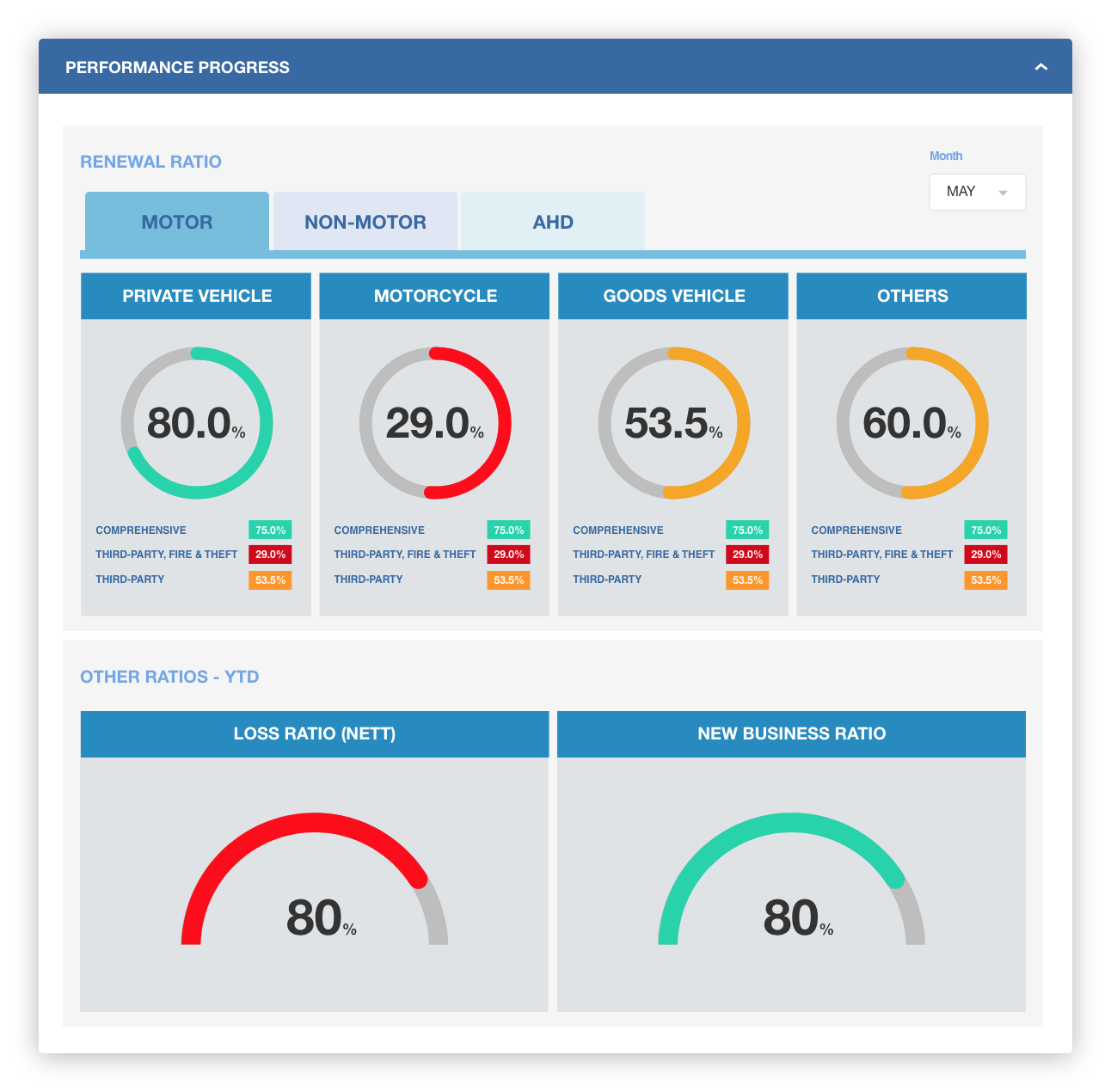Screen dimensions: 1111x1092
Task: Open the Goods Vehicle card header
Action: tap(674, 296)
